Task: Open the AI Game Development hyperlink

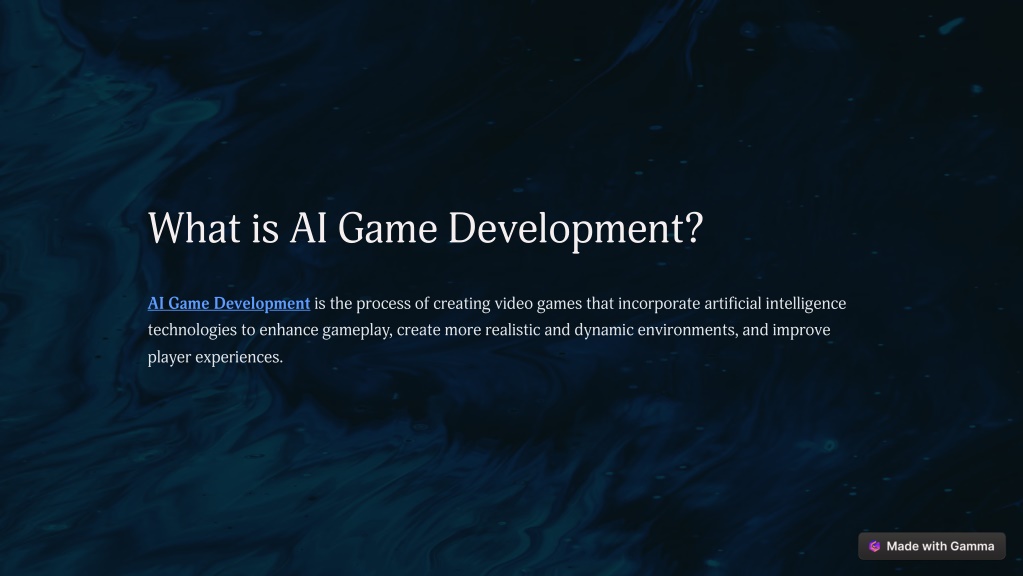Action: point(228,303)
